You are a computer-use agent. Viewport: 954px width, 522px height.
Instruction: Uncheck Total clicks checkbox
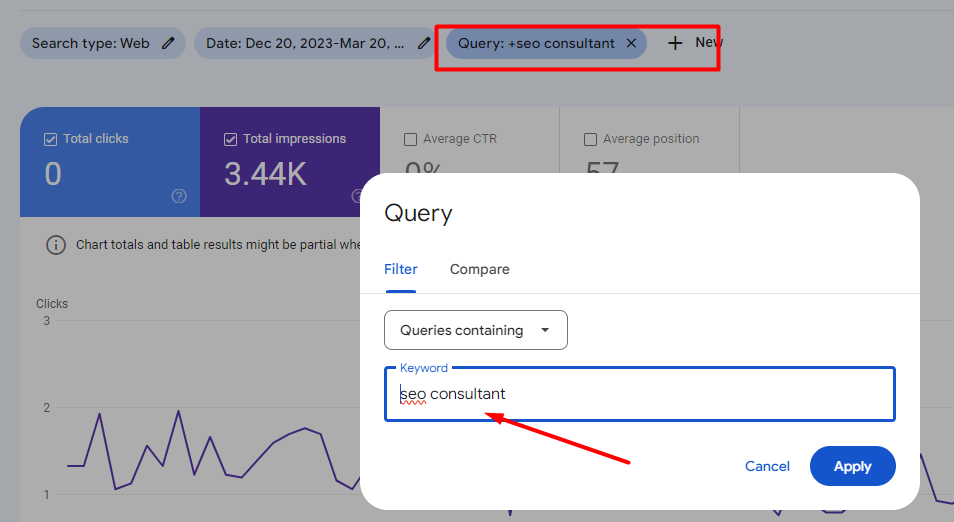[x=50, y=139]
